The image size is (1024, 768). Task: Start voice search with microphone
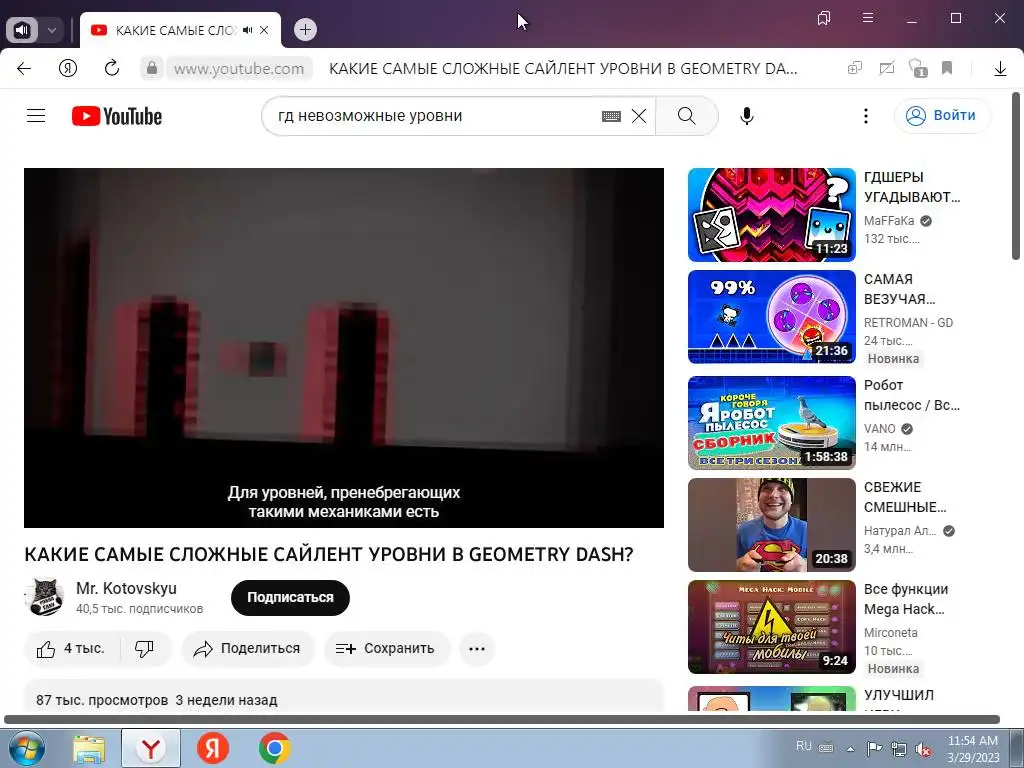[x=747, y=116]
